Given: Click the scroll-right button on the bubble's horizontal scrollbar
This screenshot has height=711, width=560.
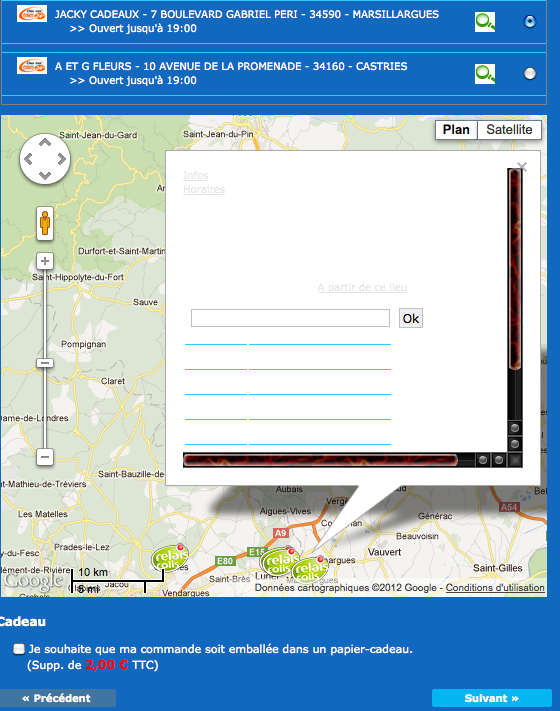Looking at the screenshot, I should 499,460.
